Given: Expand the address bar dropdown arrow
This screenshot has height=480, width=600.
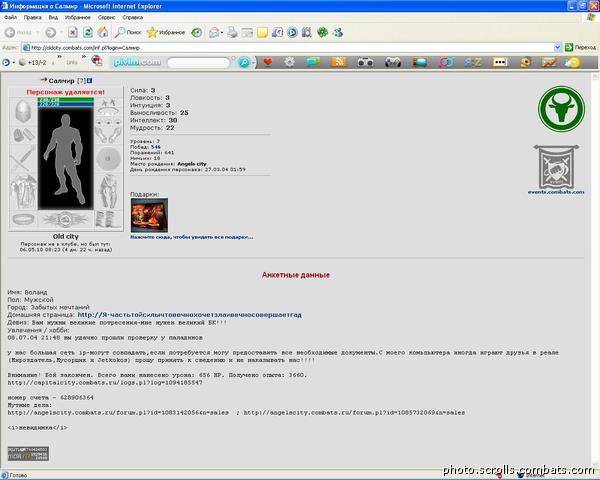Looking at the screenshot, I should pyautogui.click(x=558, y=47).
